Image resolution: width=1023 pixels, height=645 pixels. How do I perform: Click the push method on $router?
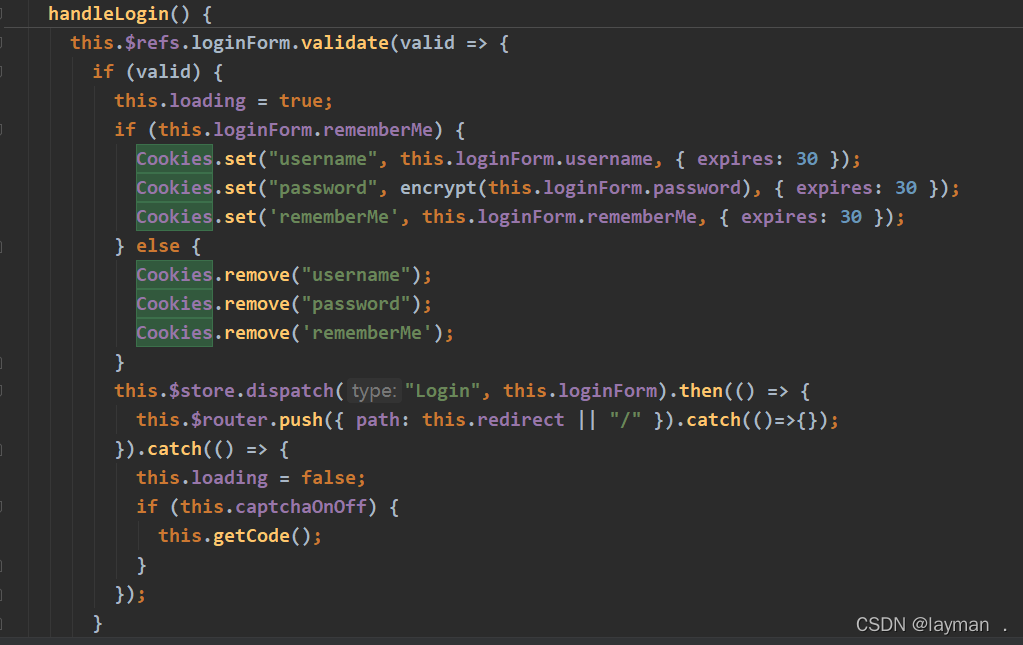[x=301, y=419]
